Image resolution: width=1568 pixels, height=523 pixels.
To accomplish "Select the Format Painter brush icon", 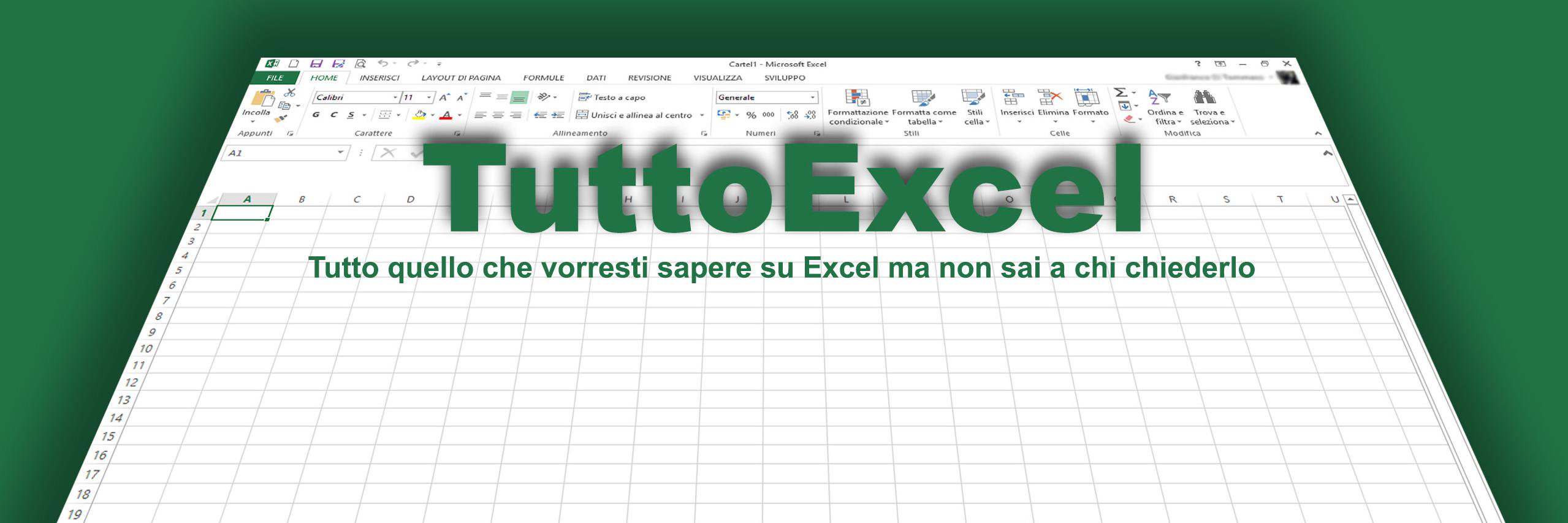I will 281,118.
